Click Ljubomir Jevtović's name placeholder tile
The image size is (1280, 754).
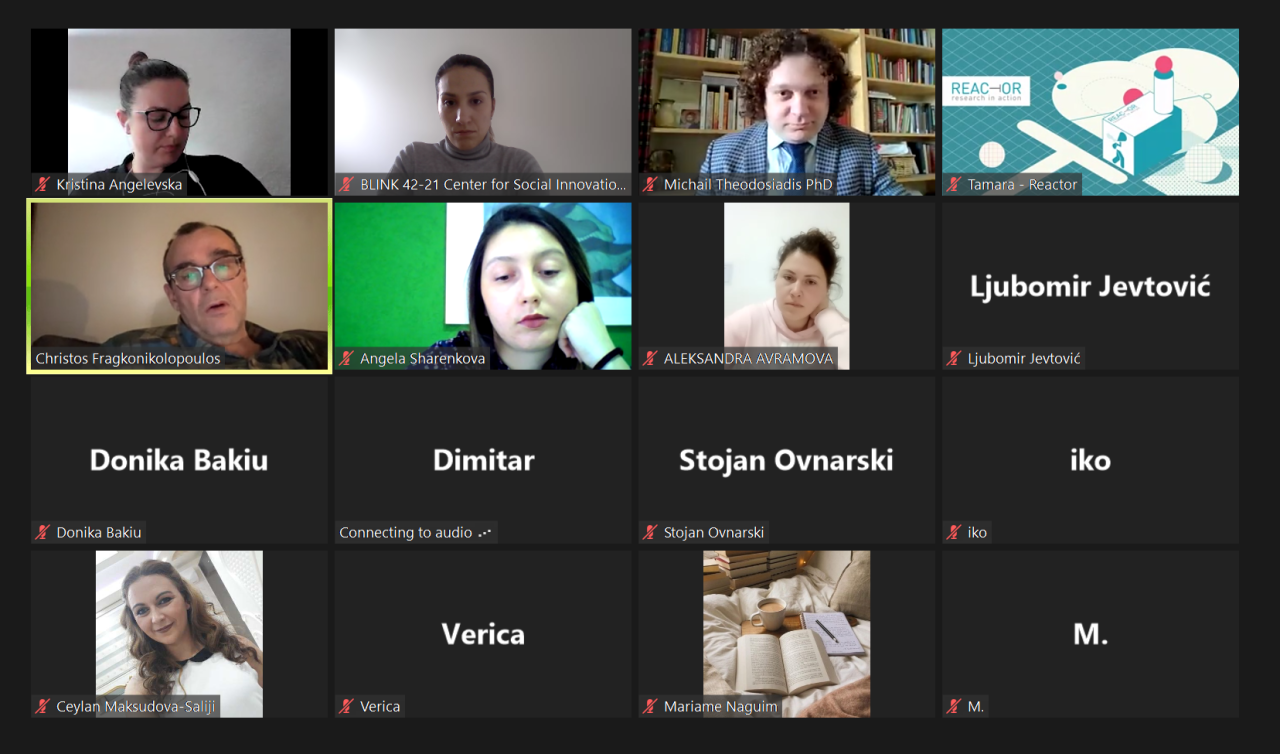click(x=1090, y=286)
